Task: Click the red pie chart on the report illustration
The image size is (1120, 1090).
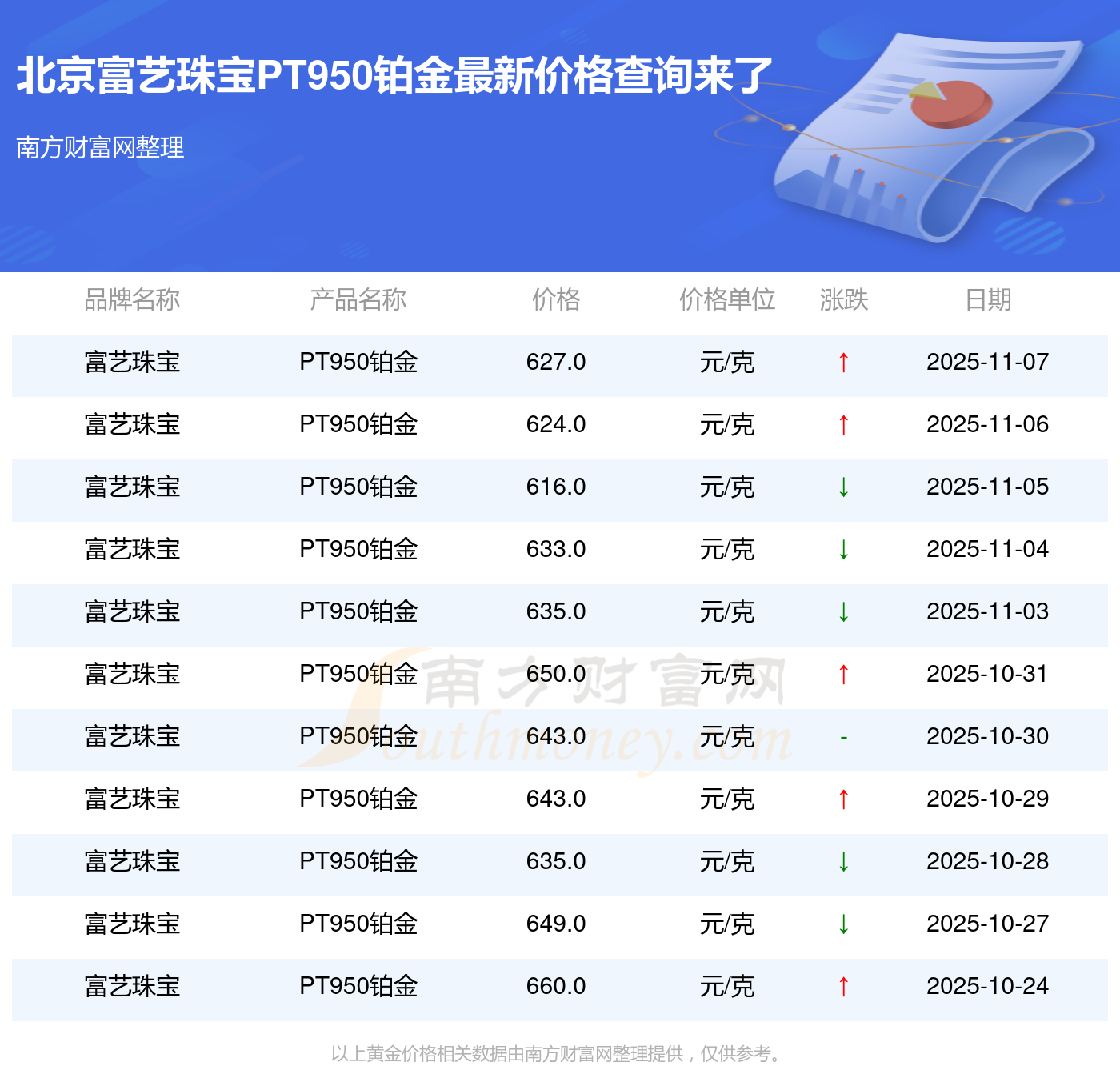Action: [x=951, y=104]
